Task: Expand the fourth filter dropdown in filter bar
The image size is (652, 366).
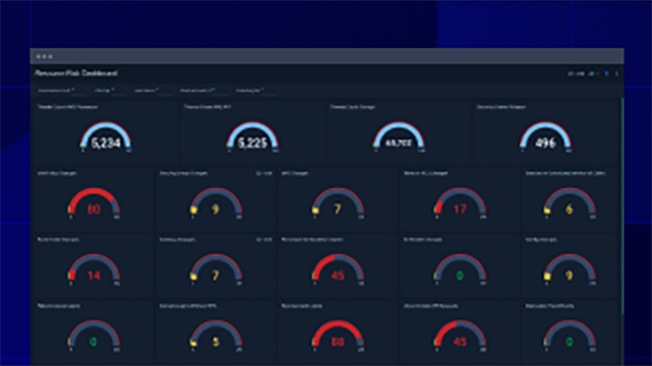Action: point(198,90)
